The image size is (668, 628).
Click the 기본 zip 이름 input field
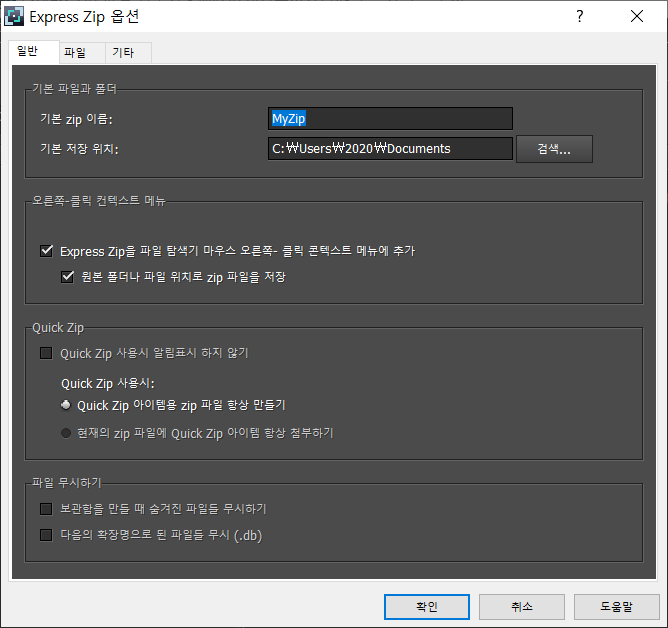coord(390,118)
